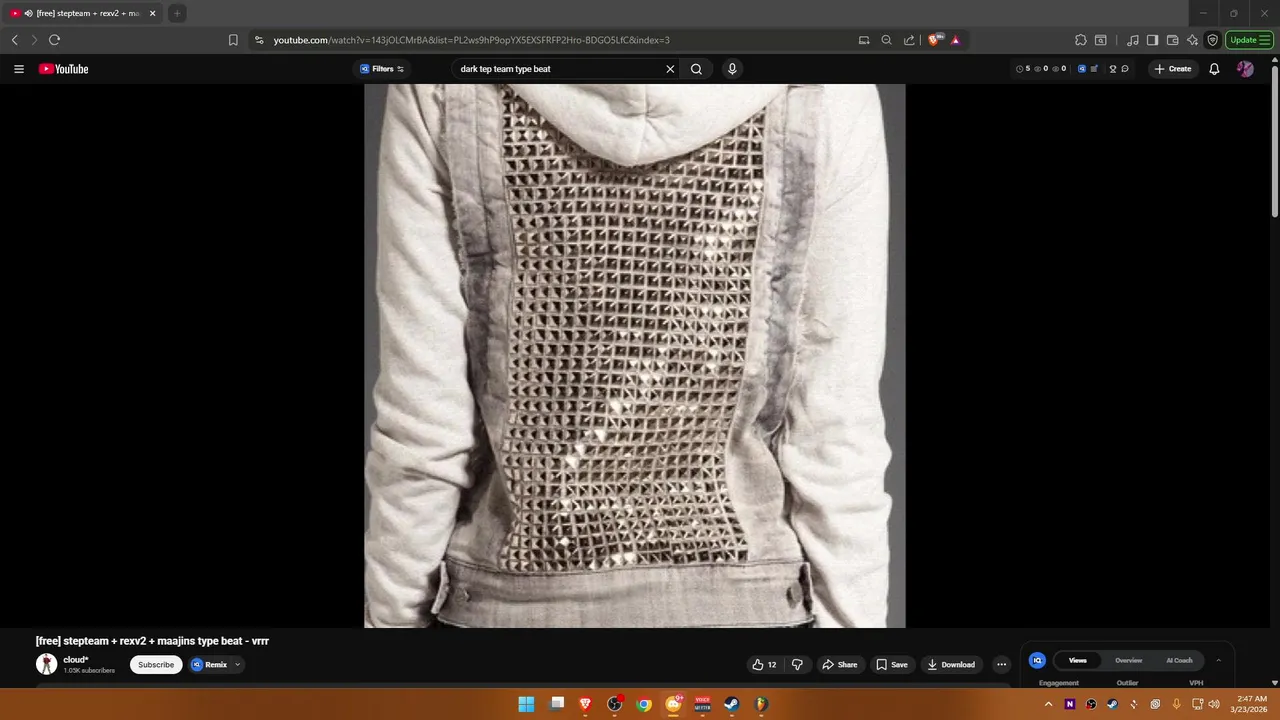This screenshot has width=1280, height=720.
Task: Open the browser extensions puzzle icon
Action: point(1081,40)
